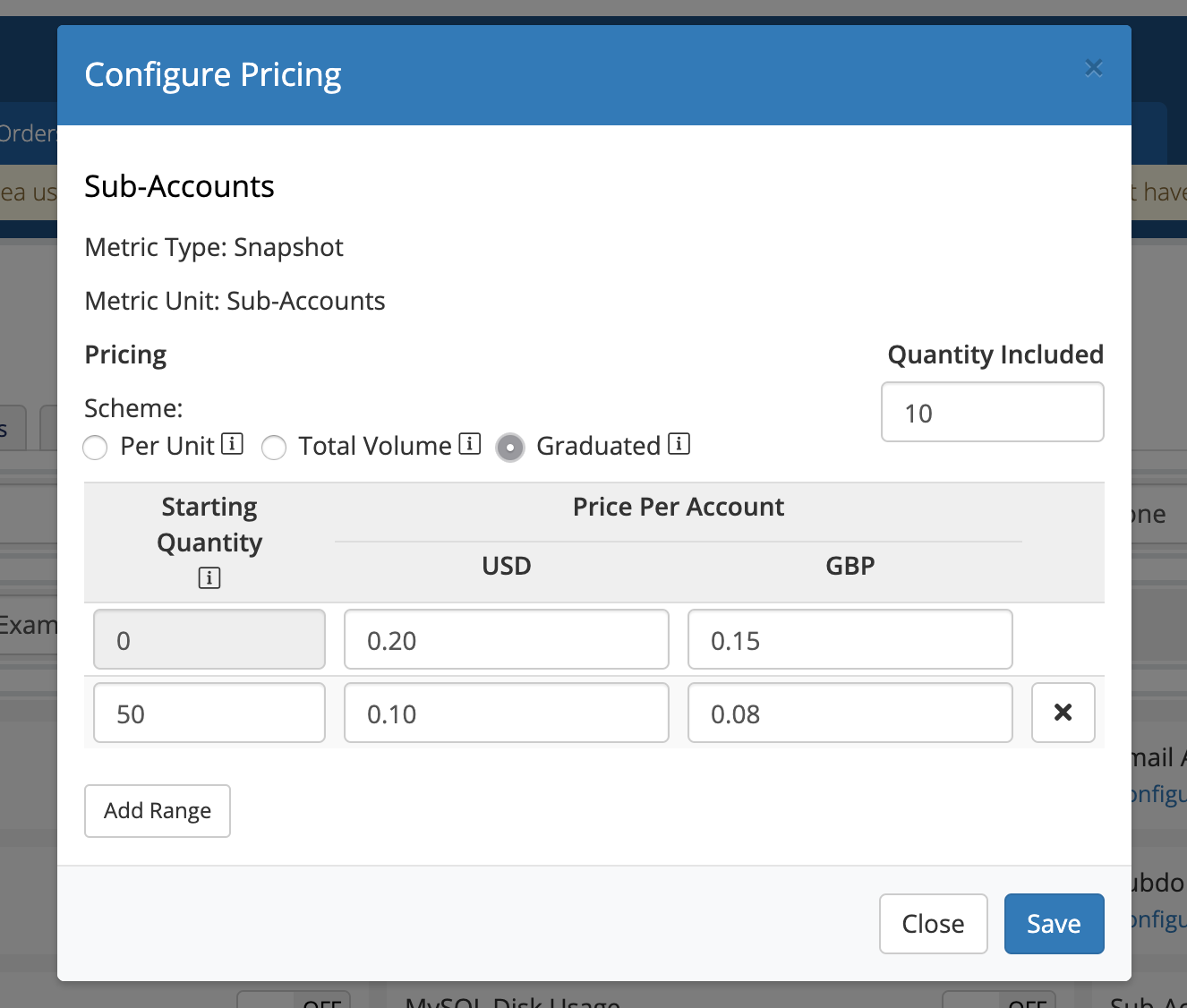Click the Sub-Accounts heading

pyautogui.click(x=179, y=186)
